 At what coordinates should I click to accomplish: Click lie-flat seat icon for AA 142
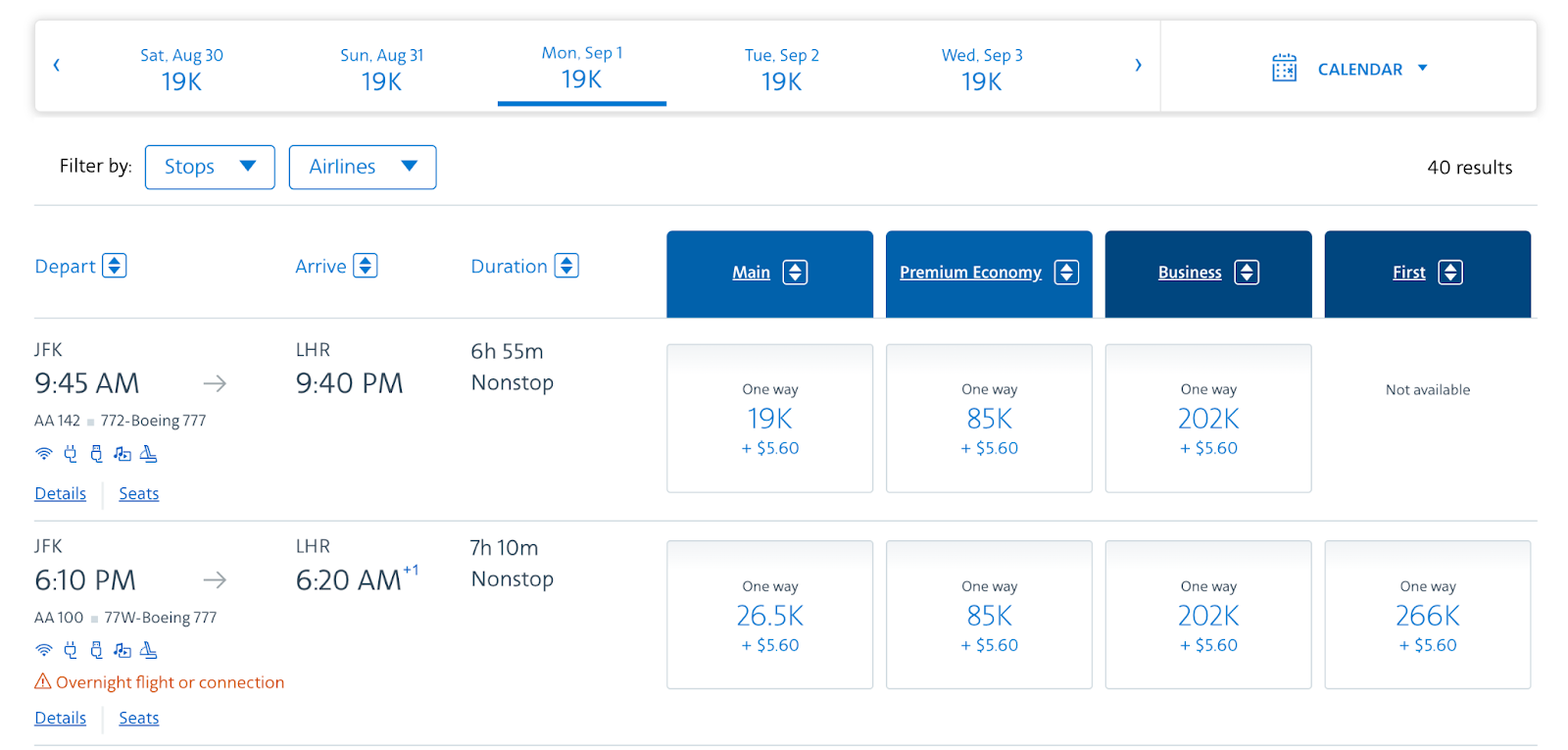coord(148,454)
